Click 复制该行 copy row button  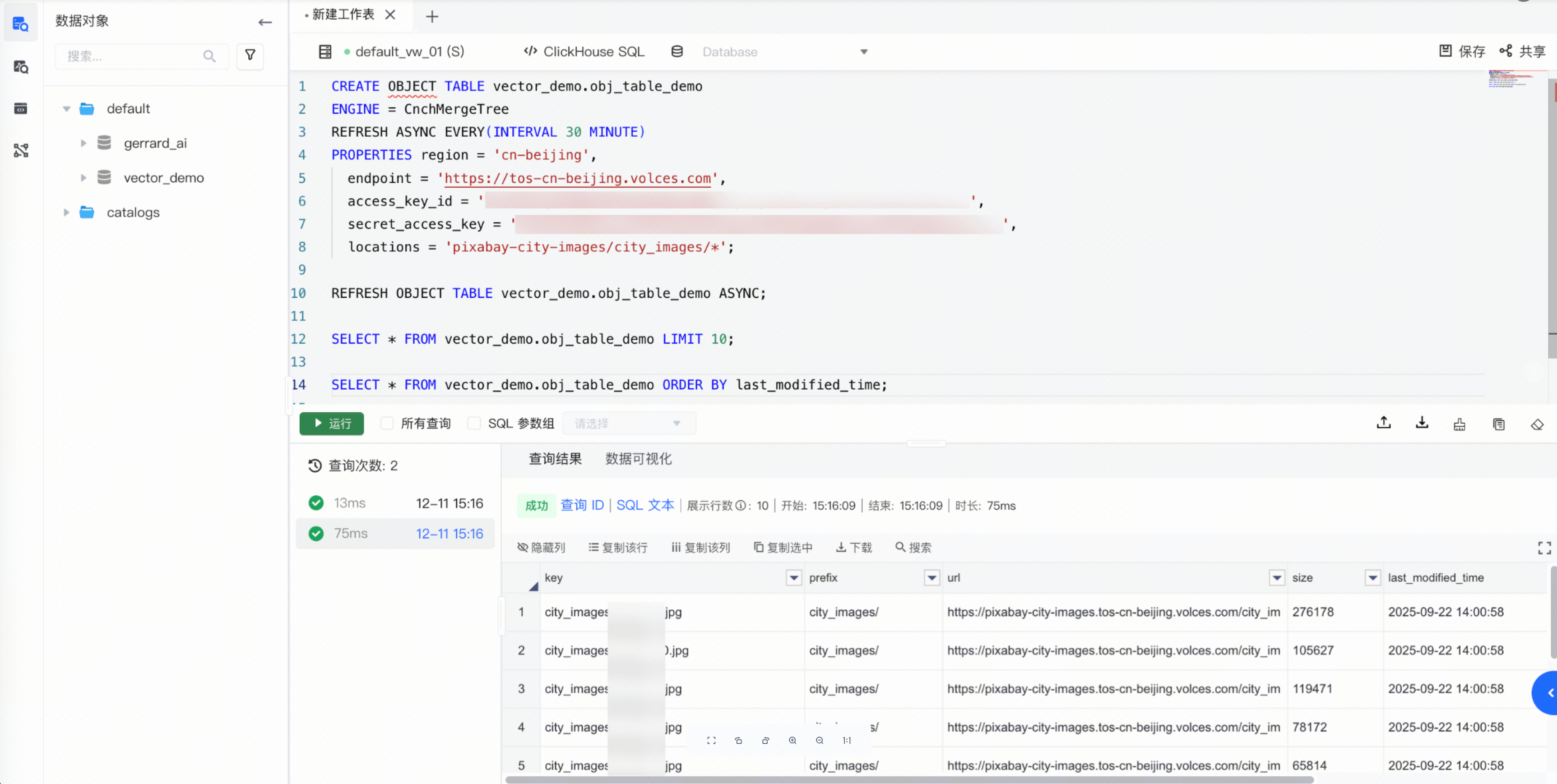point(618,547)
